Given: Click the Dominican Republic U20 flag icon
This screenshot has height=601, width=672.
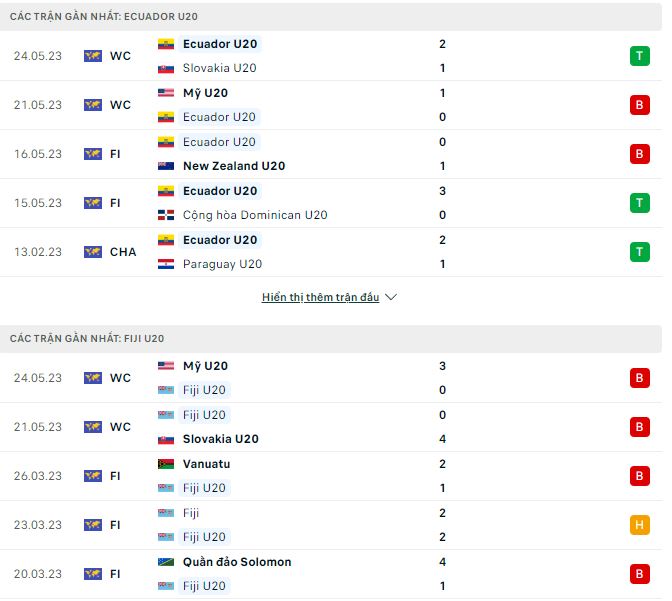Looking at the screenshot, I should (166, 215).
